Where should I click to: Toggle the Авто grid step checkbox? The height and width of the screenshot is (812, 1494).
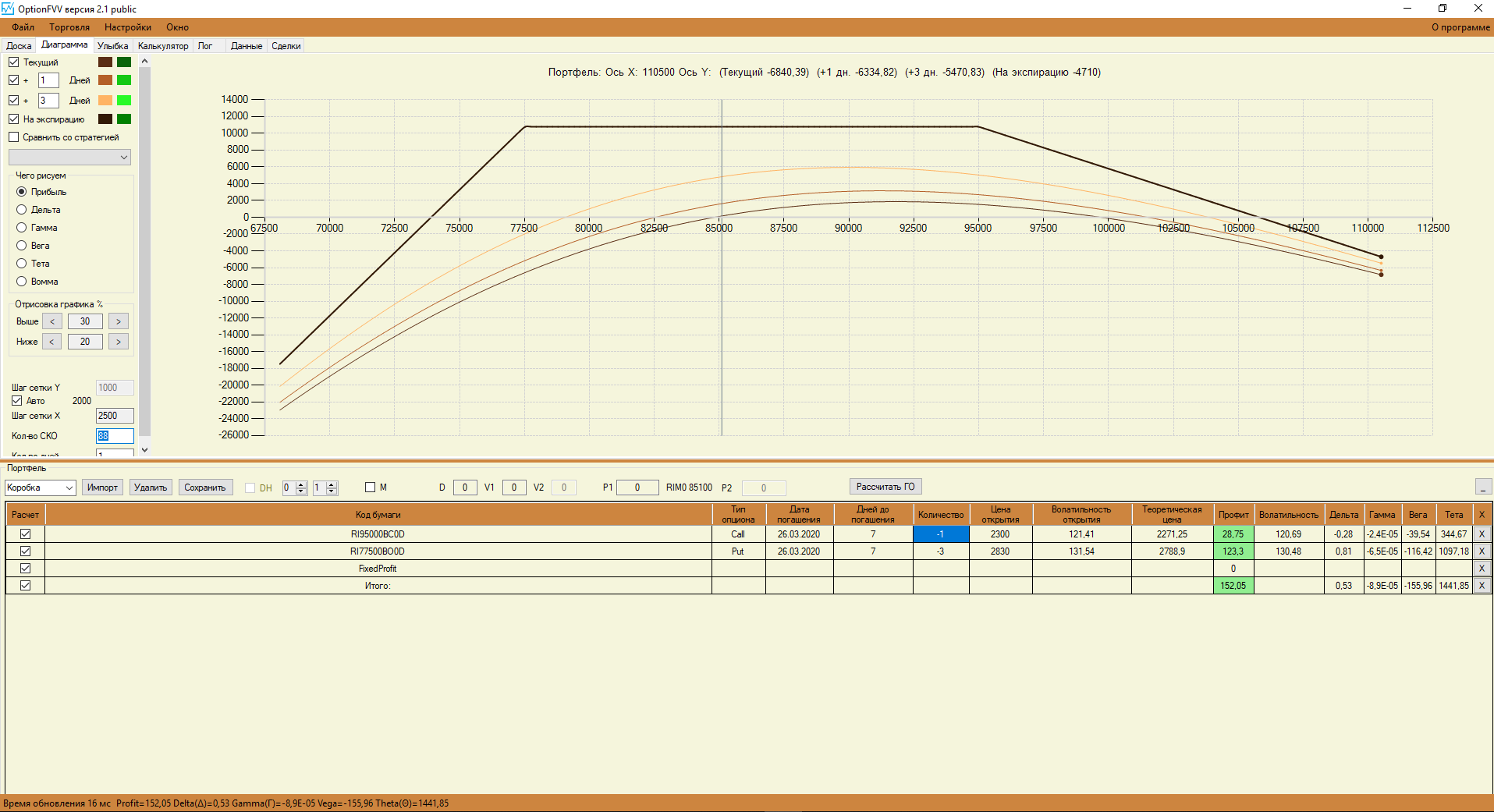click(17, 401)
